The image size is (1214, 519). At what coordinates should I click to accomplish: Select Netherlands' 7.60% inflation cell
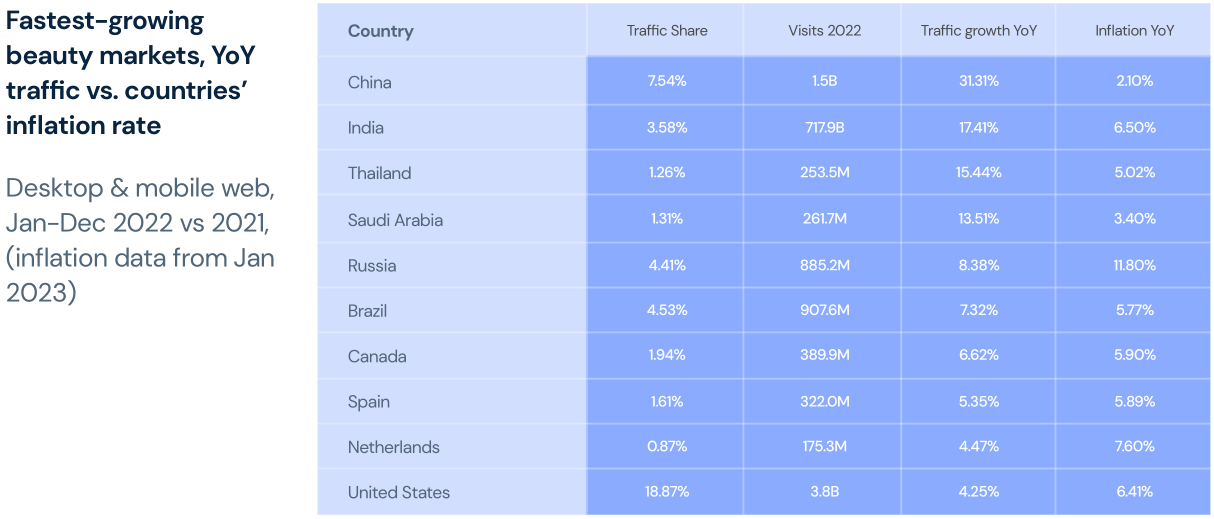coord(1134,447)
